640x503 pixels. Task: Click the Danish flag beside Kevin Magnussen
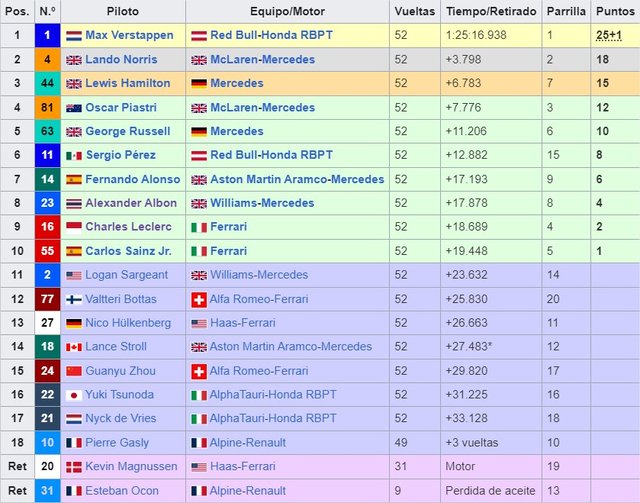(x=74, y=467)
